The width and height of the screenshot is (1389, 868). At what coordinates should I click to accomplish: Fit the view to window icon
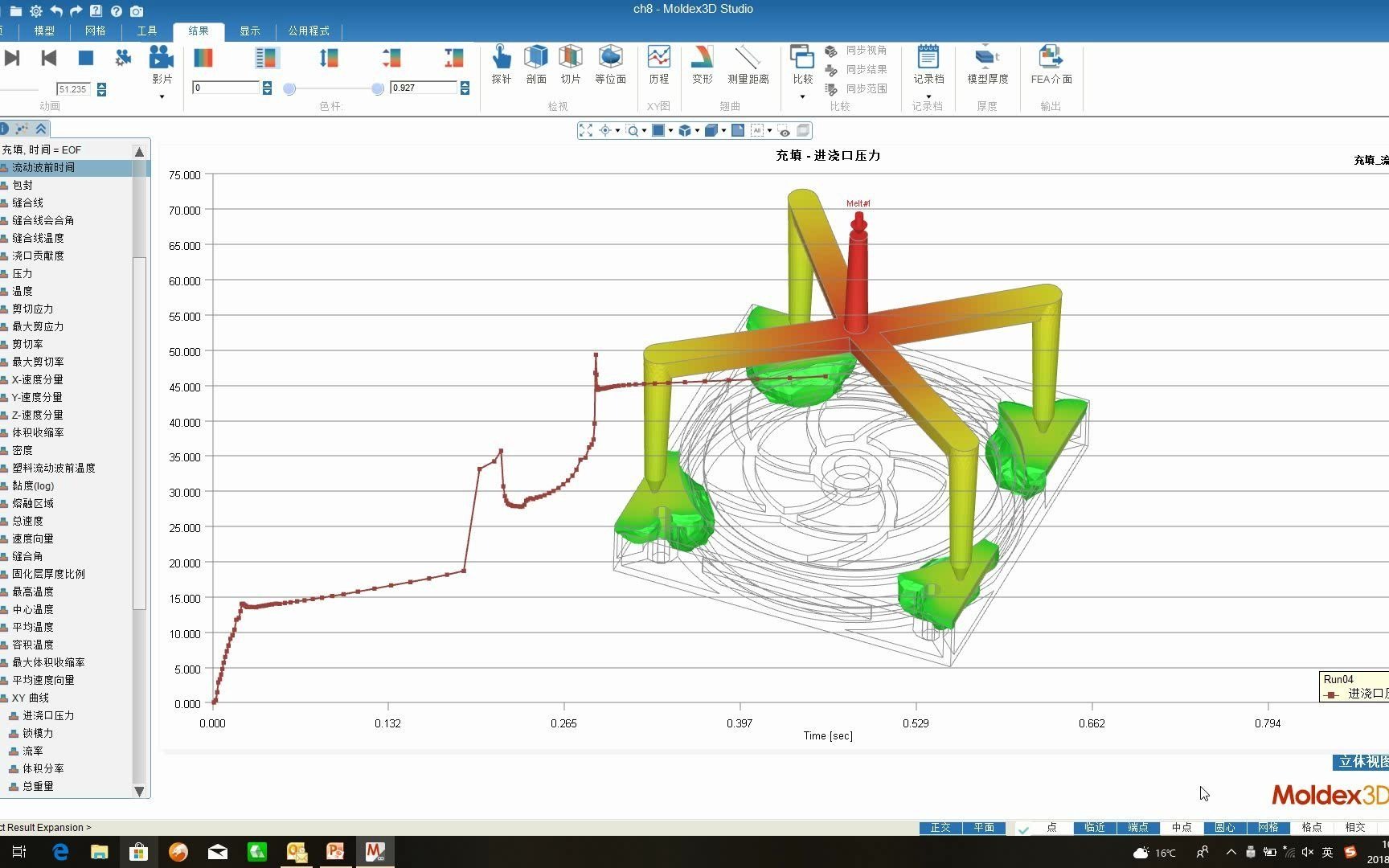point(585,130)
